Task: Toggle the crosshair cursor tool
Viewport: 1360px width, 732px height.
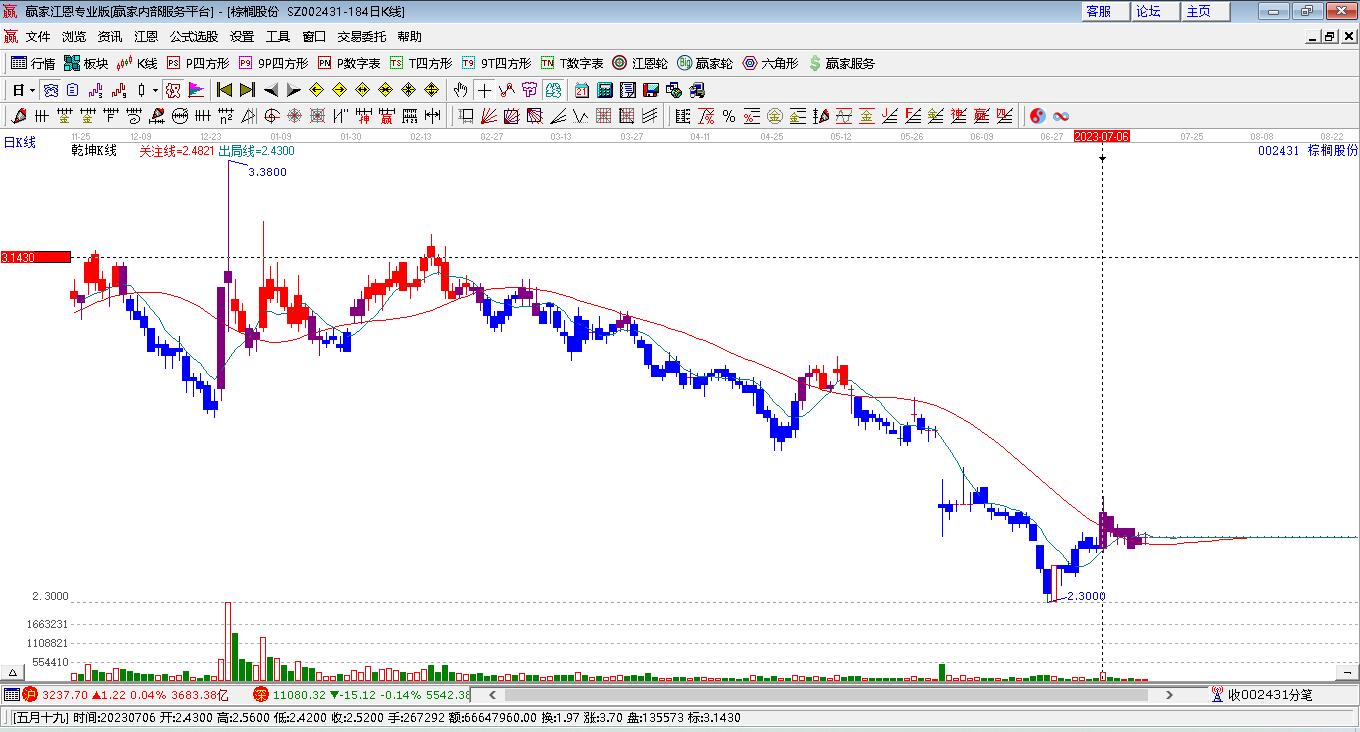Action: tap(484, 90)
